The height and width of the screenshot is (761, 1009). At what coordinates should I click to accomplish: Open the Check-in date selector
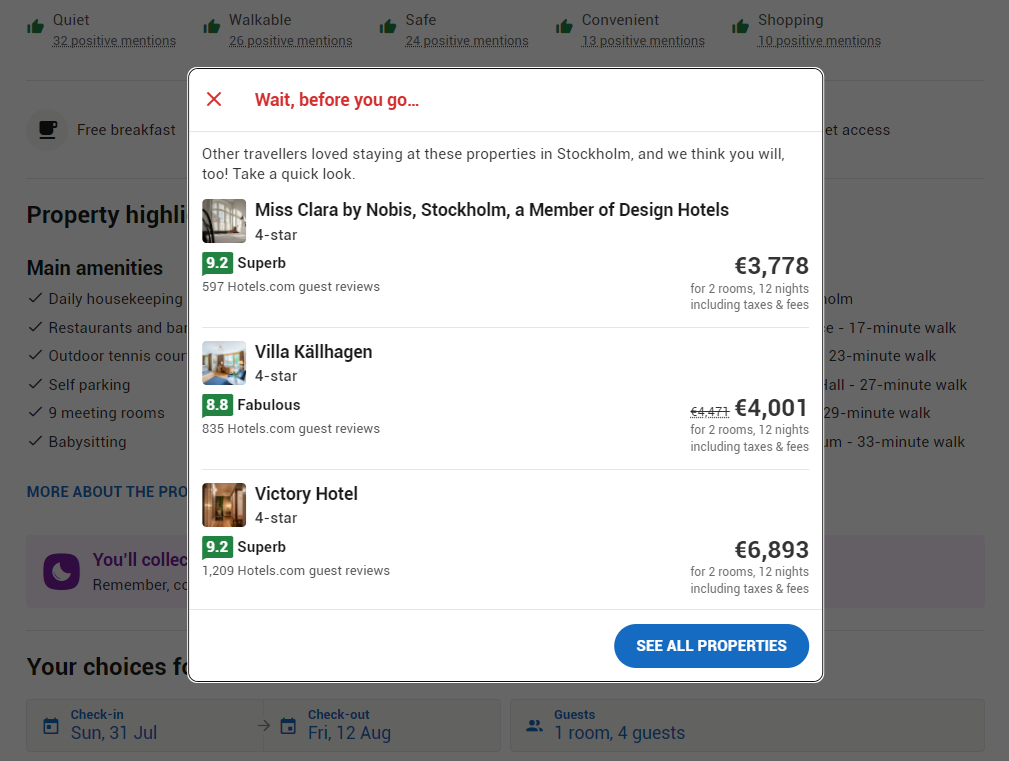pos(145,725)
